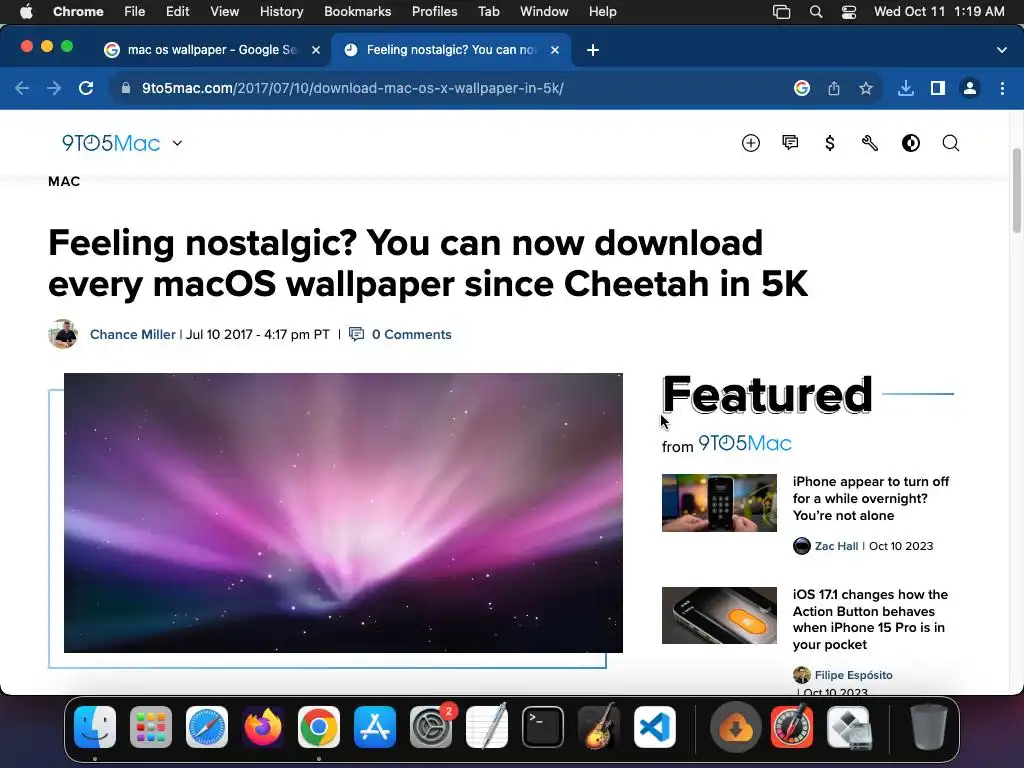Click the 9to5Mac plus circle icon
The width and height of the screenshot is (1024, 768).
pos(751,143)
